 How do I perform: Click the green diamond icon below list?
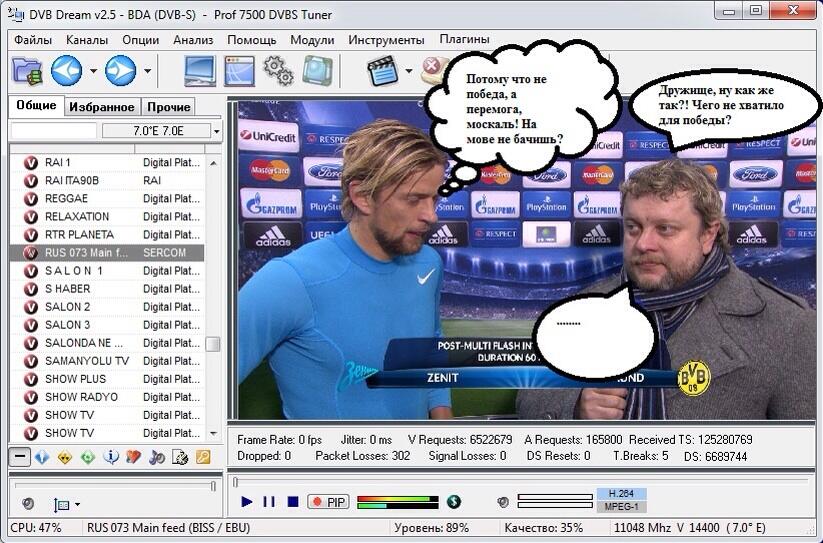(88, 457)
